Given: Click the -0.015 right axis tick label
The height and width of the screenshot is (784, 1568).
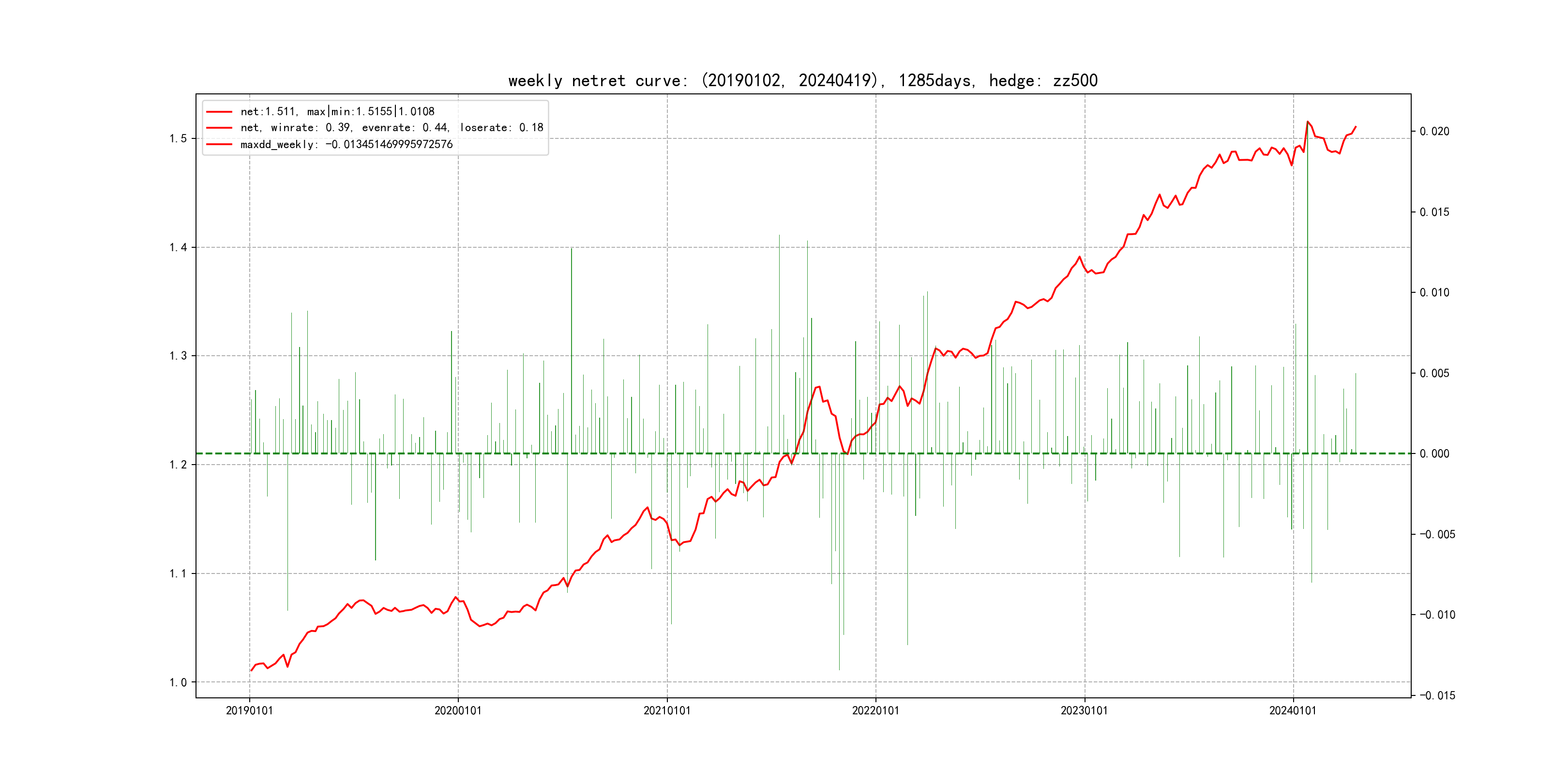Looking at the screenshot, I should tap(1437, 696).
